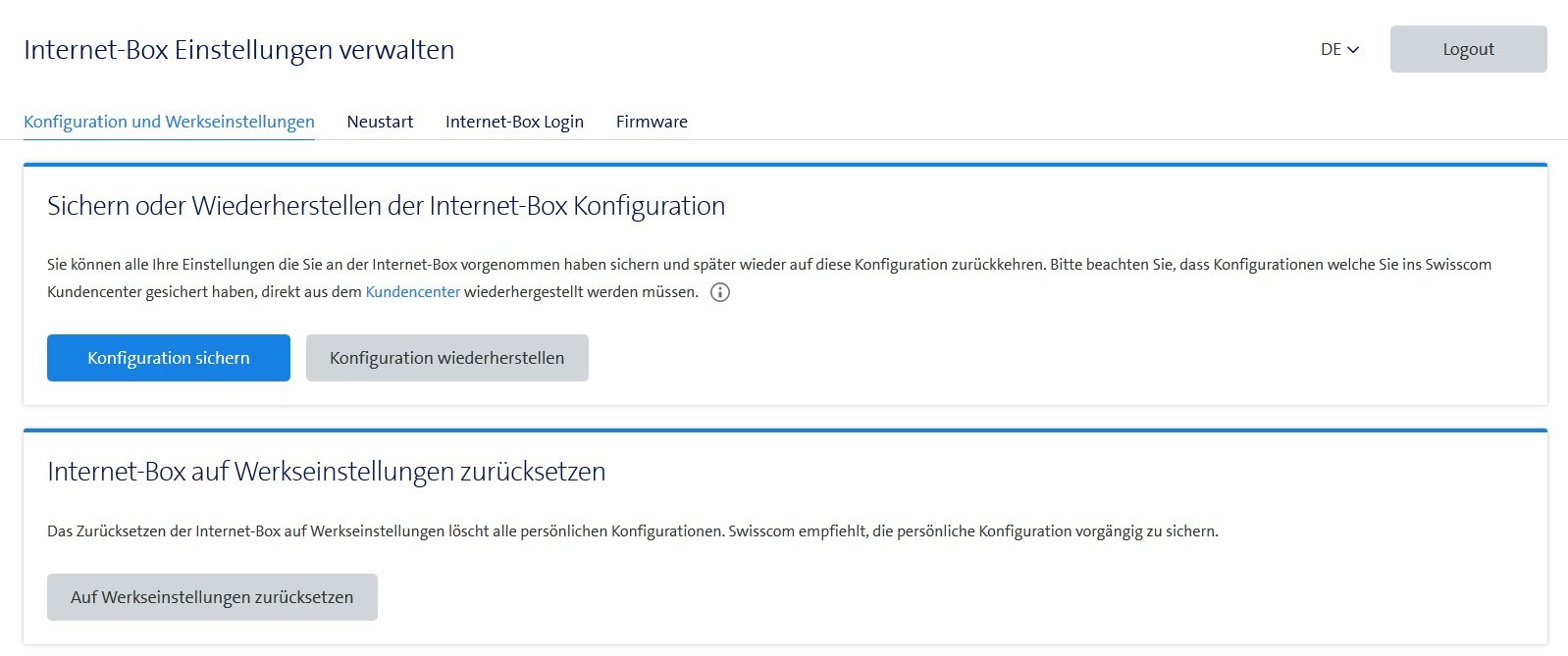Back up the Internet-Box configuration
The height and width of the screenshot is (656, 1568).
[x=168, y=358]
